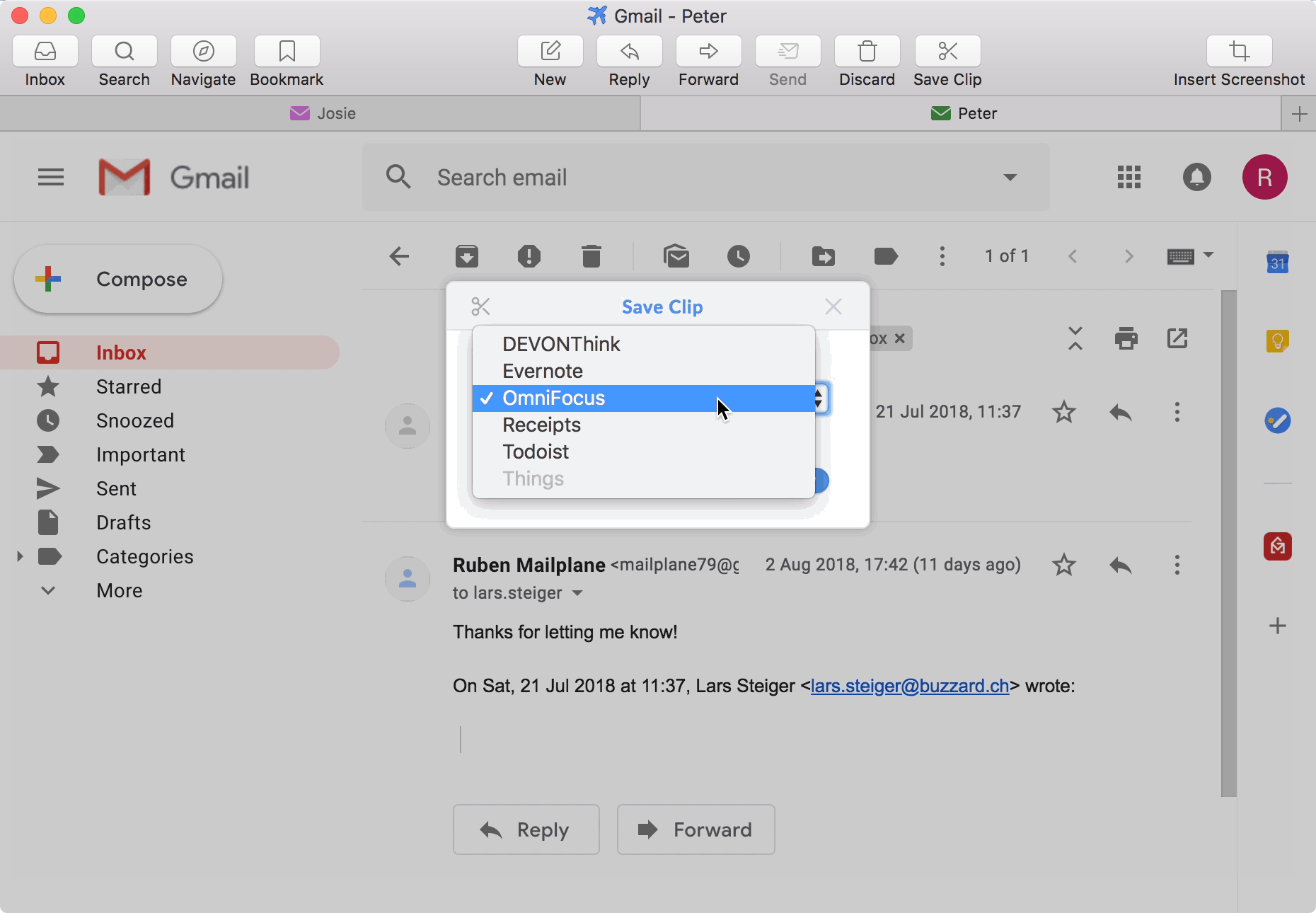
Task: Remove the Inbox label x
Action: (900, 338)
